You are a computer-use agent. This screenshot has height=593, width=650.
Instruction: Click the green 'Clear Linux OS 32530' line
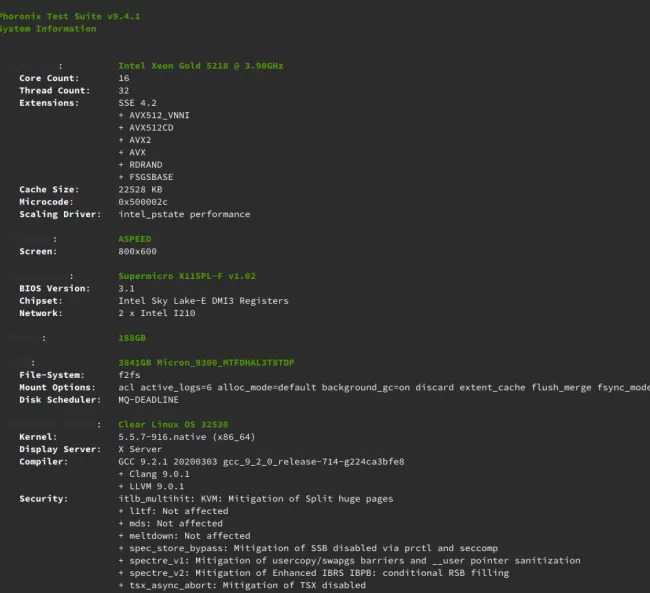pyautogui.click(x=173, y=425)
